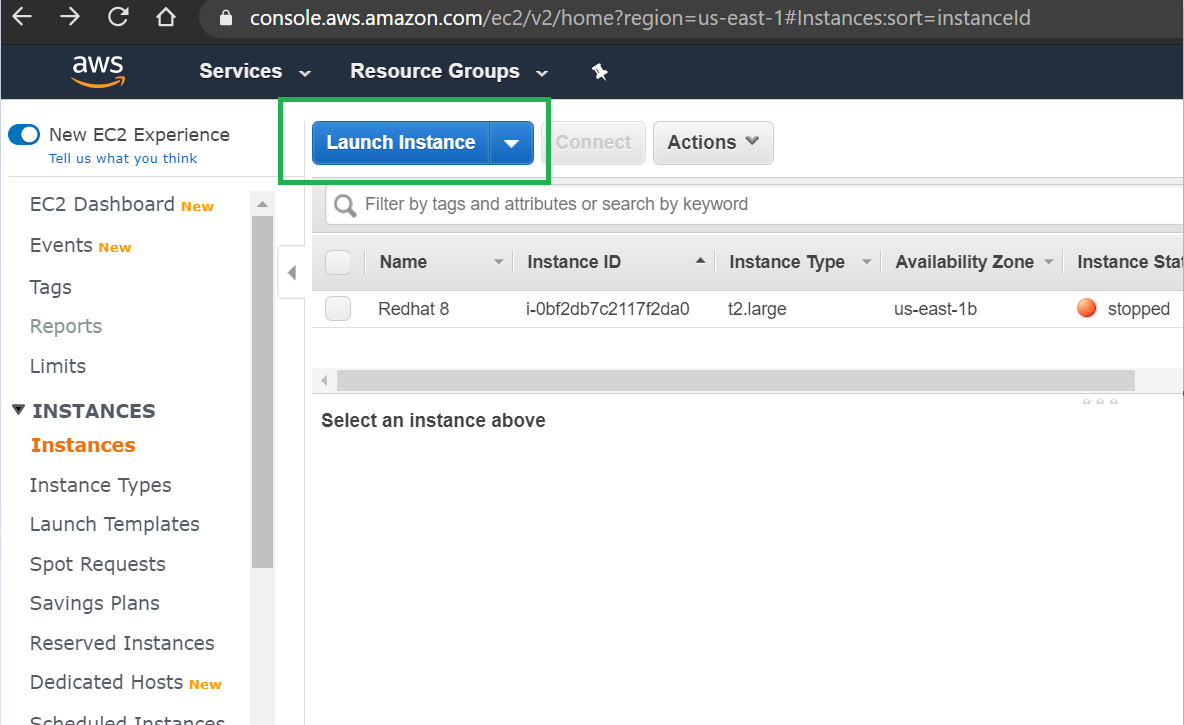Click the Launch Instance button
Screen dimensions: 1184x725
click(x=401, y=143)
